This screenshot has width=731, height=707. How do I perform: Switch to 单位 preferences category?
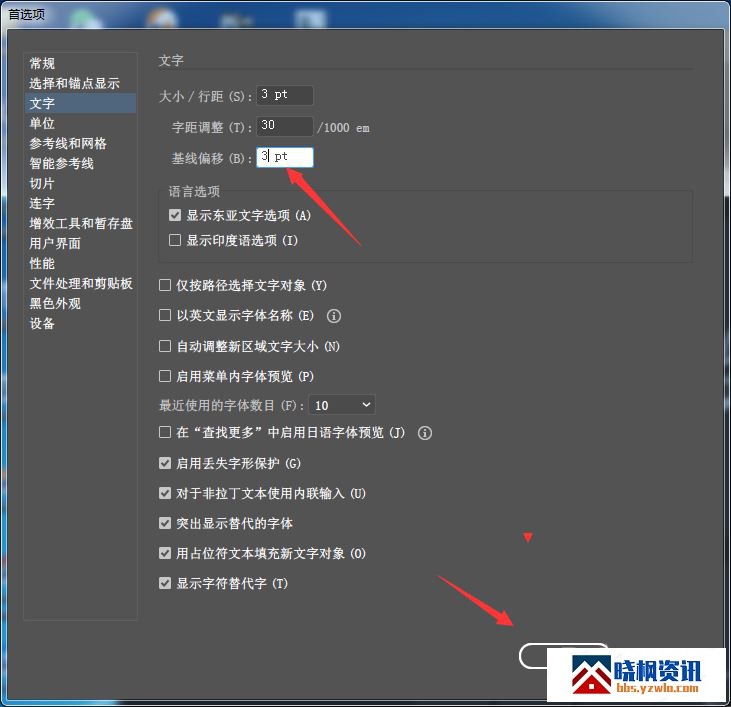tap(42, 124)
